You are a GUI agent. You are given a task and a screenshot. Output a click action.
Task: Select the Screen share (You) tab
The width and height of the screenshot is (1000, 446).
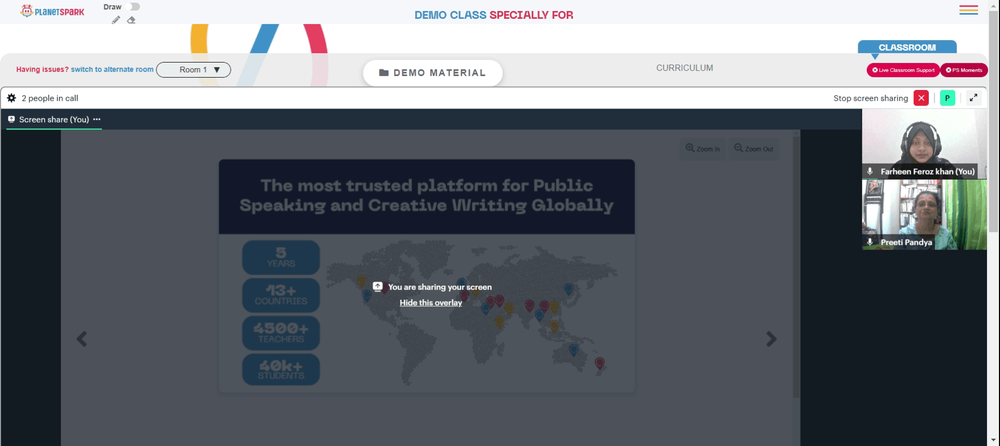(54, 119)
